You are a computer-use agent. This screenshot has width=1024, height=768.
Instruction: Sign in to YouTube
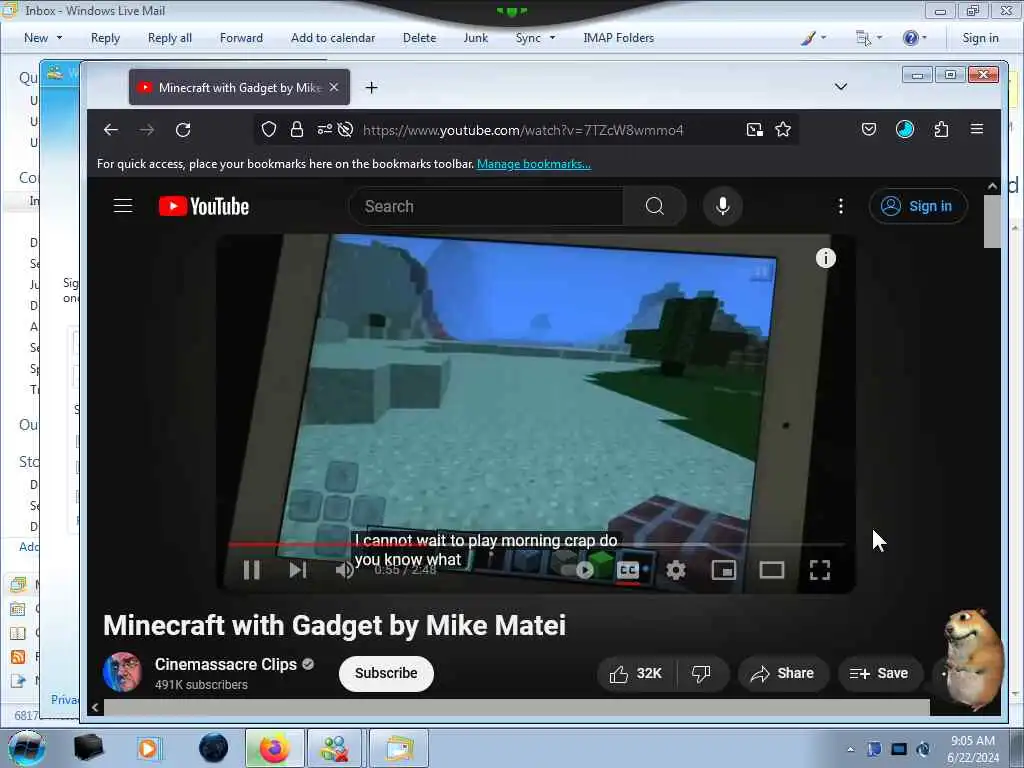pyautogui.click(x=918, y=206)
